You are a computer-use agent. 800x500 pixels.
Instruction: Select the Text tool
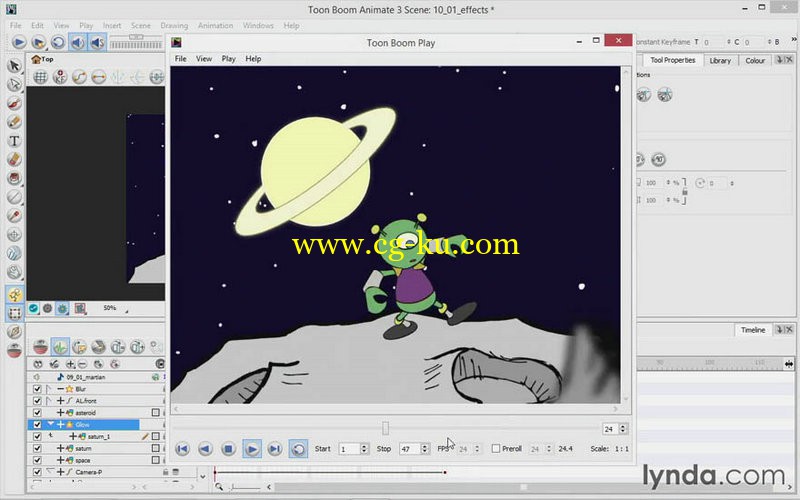point(14,141)
